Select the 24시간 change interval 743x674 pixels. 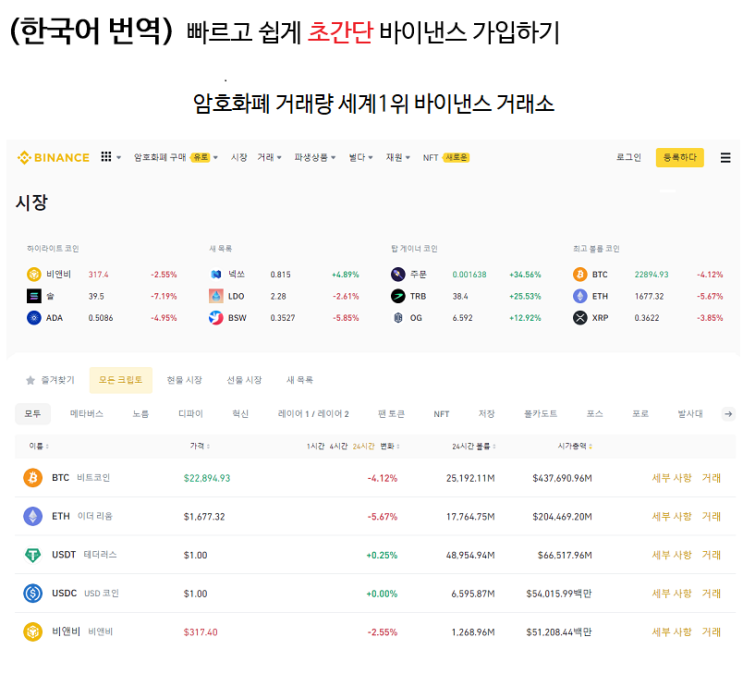pos(363,446)
